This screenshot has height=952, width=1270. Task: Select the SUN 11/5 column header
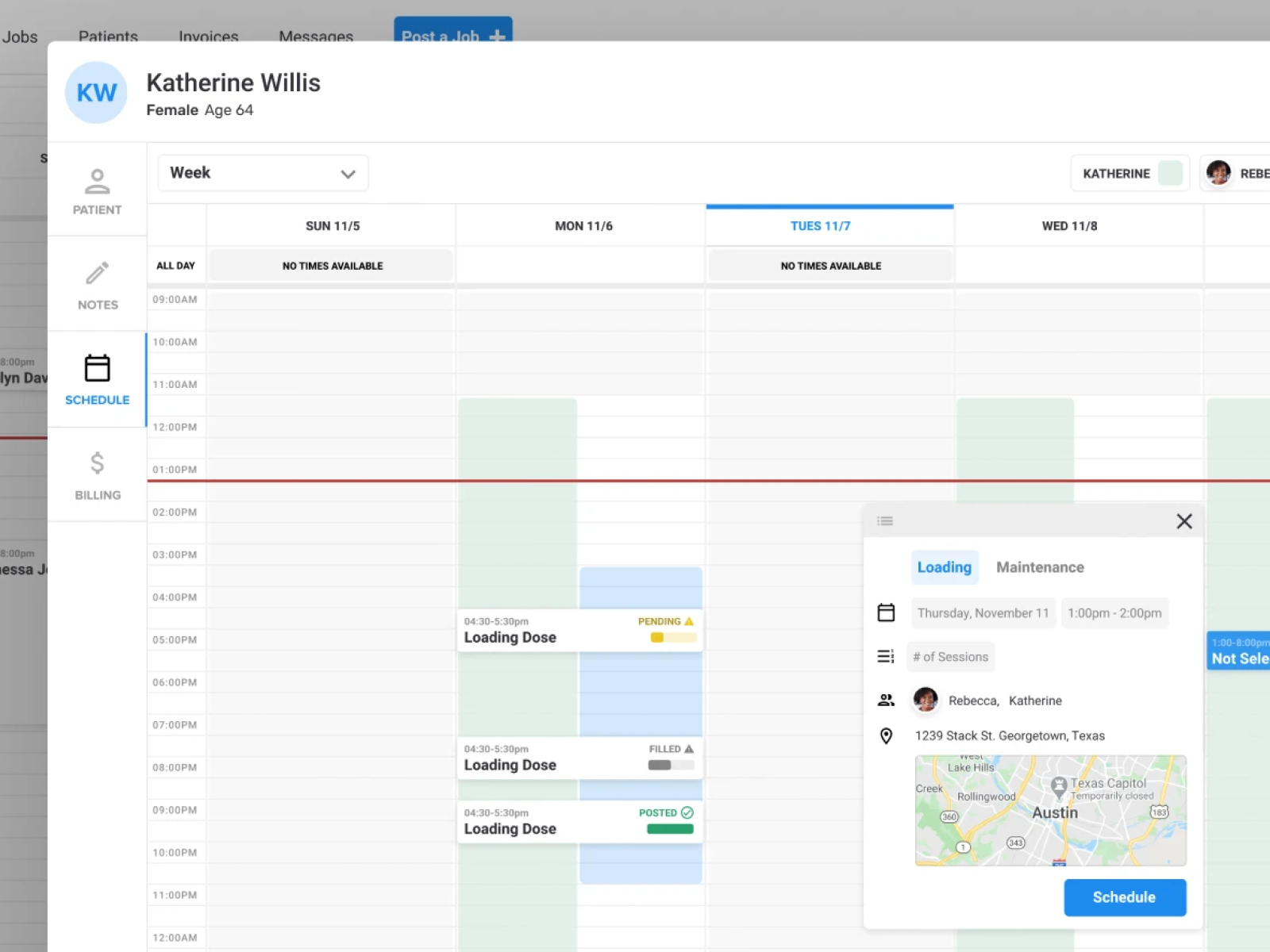pyautogui.click(x=333, y=226)
